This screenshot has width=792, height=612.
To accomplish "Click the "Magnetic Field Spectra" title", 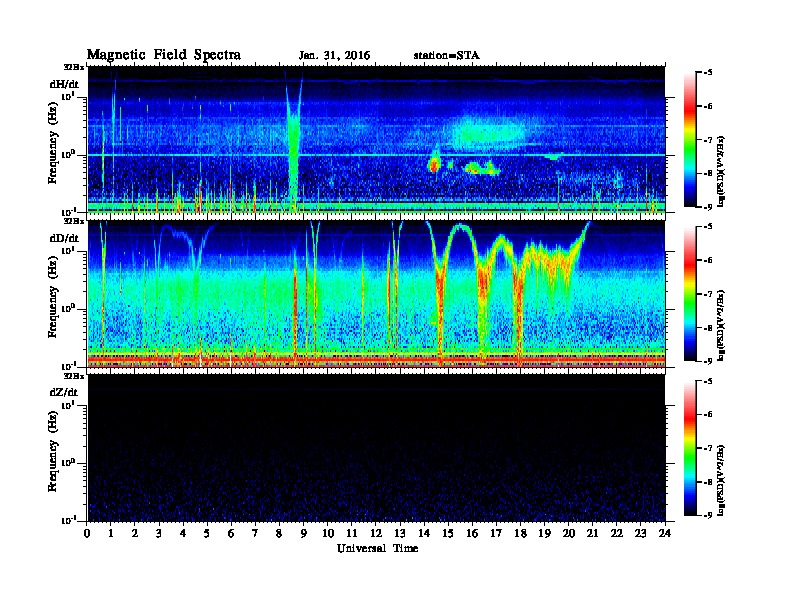I will pyautogui.click(x=164, y=55).
